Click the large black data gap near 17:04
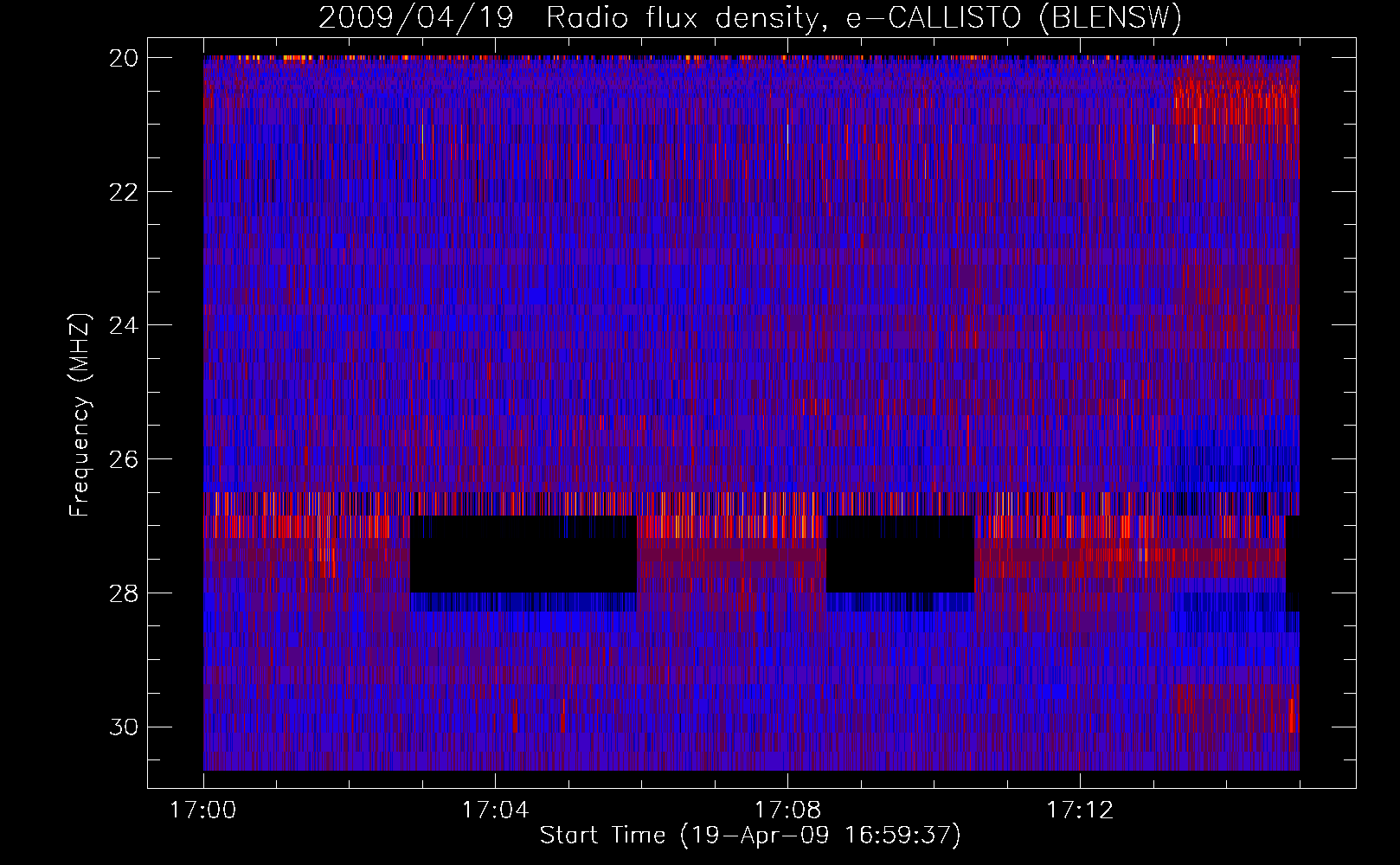Viewport: 1400px width, 865px height. tap(523, 554)
